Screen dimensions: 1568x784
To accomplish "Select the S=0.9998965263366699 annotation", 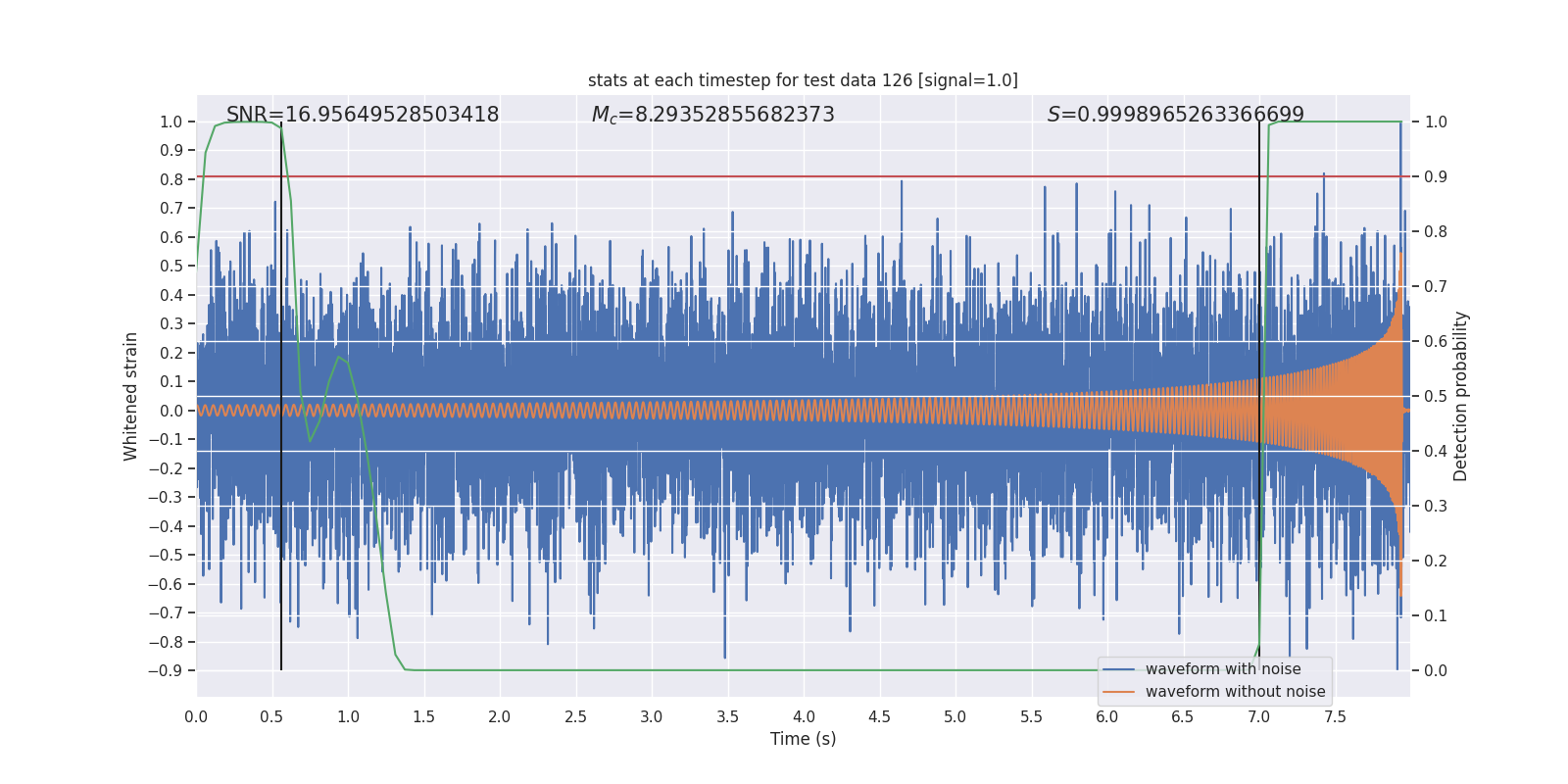I will (1175, 115).
